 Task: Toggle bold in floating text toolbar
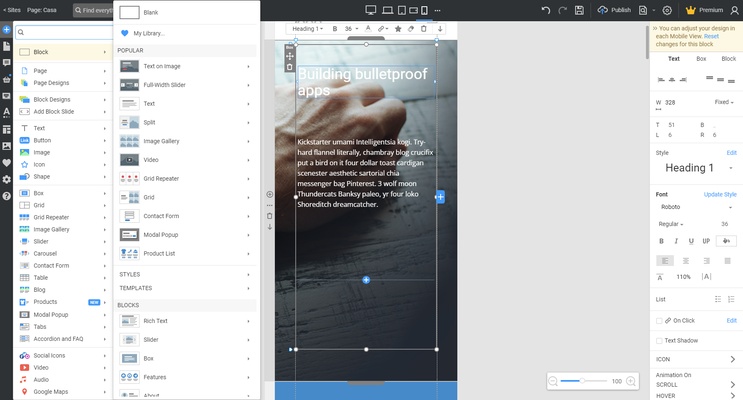[335, 29]
